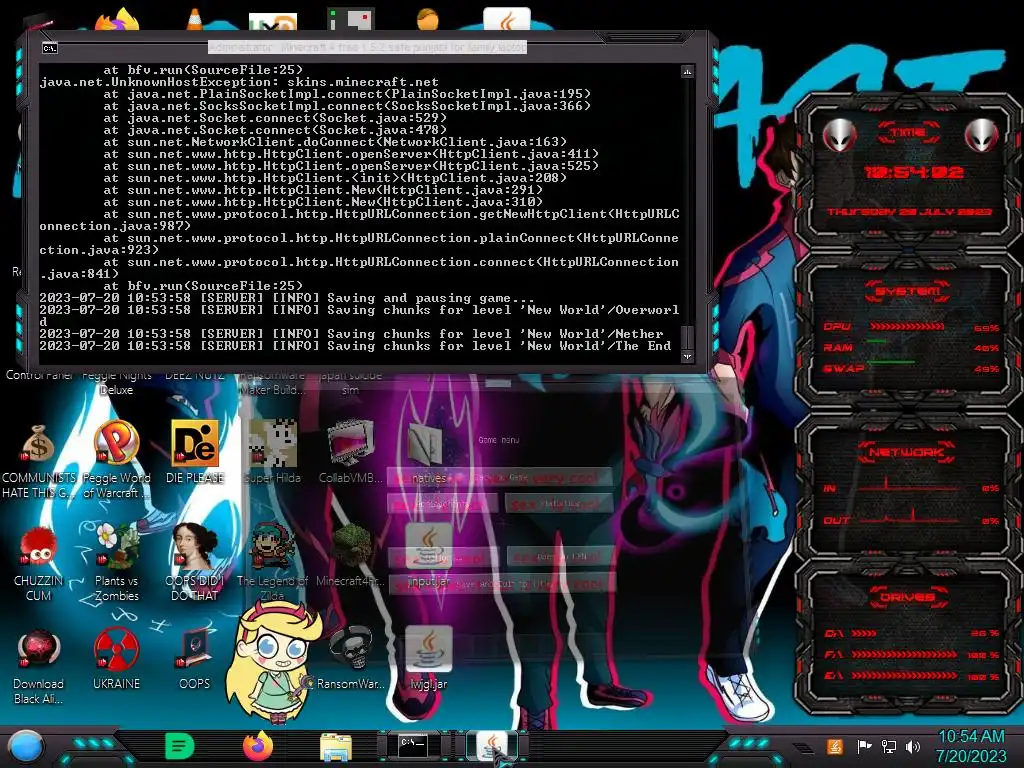Click the console scrollbar up arrow

[687, 71]
